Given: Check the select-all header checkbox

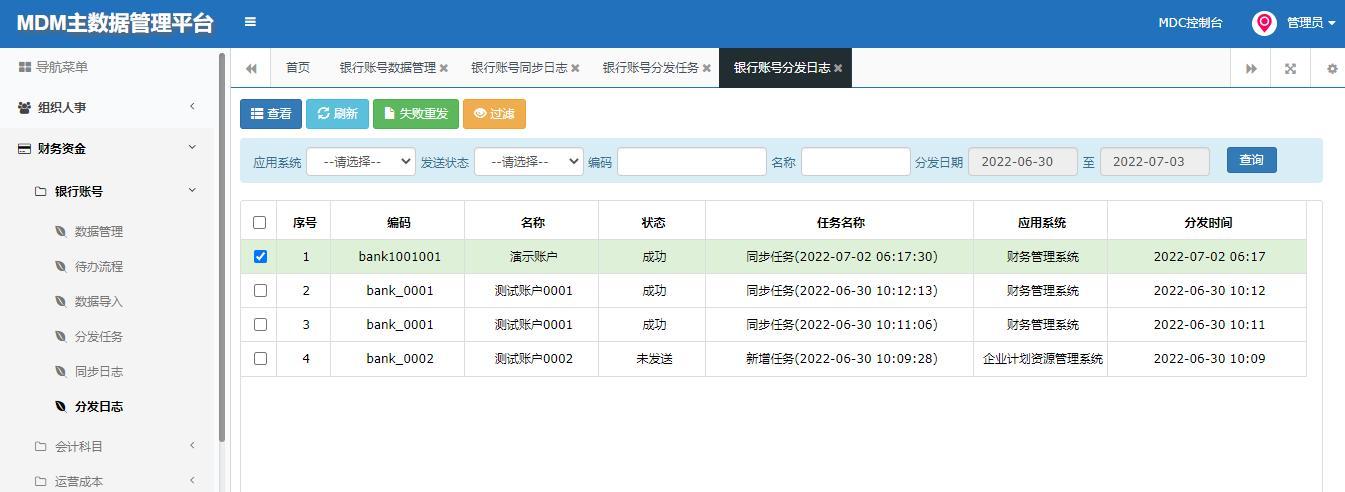Looking at the screenshot, I should coord(260,222).
